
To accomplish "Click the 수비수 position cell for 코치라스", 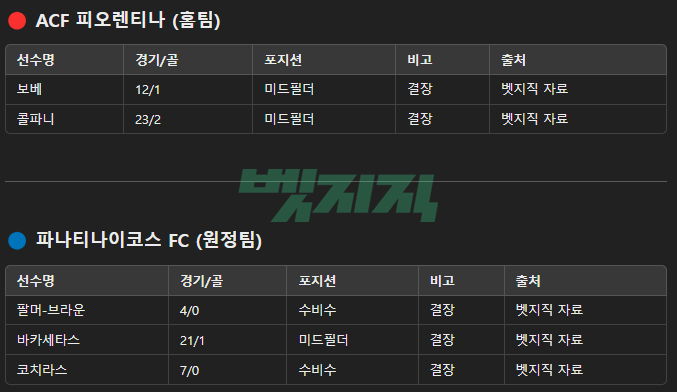I will pos(317,370).
